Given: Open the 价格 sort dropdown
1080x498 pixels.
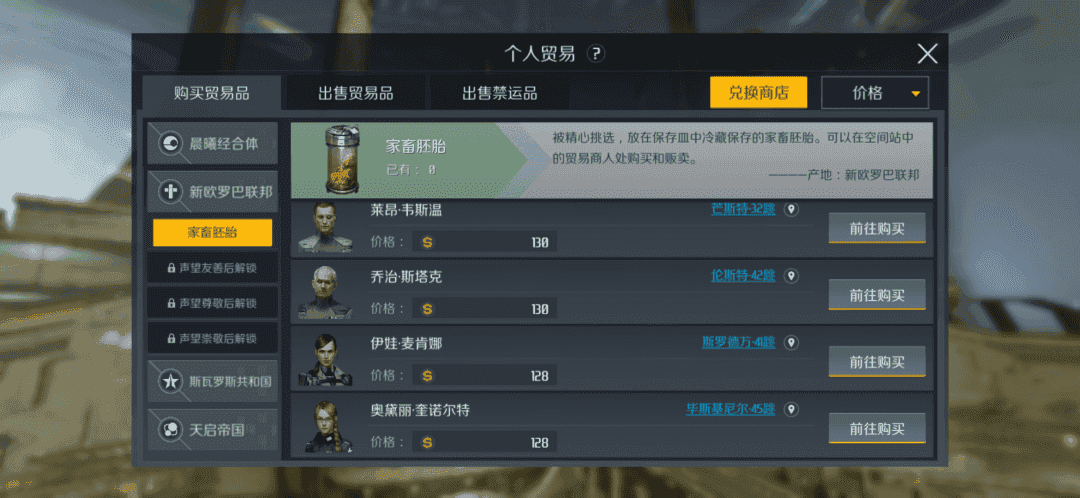Looking at the screenshot, I should [x=875, y=93].
